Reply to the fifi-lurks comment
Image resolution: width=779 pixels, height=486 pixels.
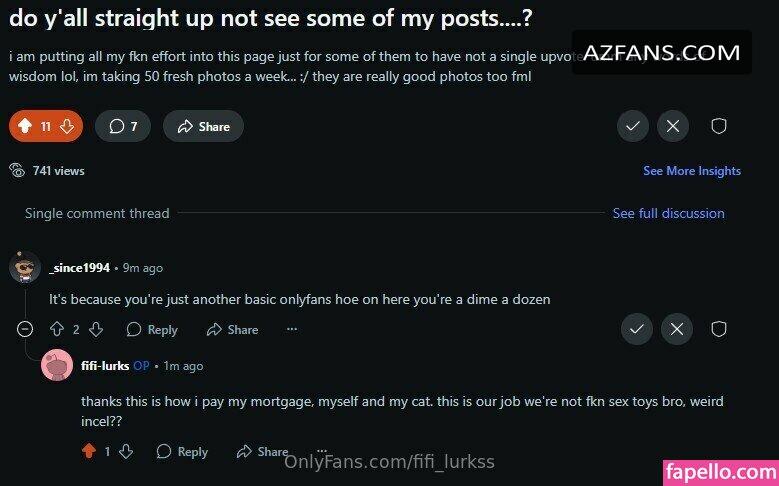pos(182,452)
